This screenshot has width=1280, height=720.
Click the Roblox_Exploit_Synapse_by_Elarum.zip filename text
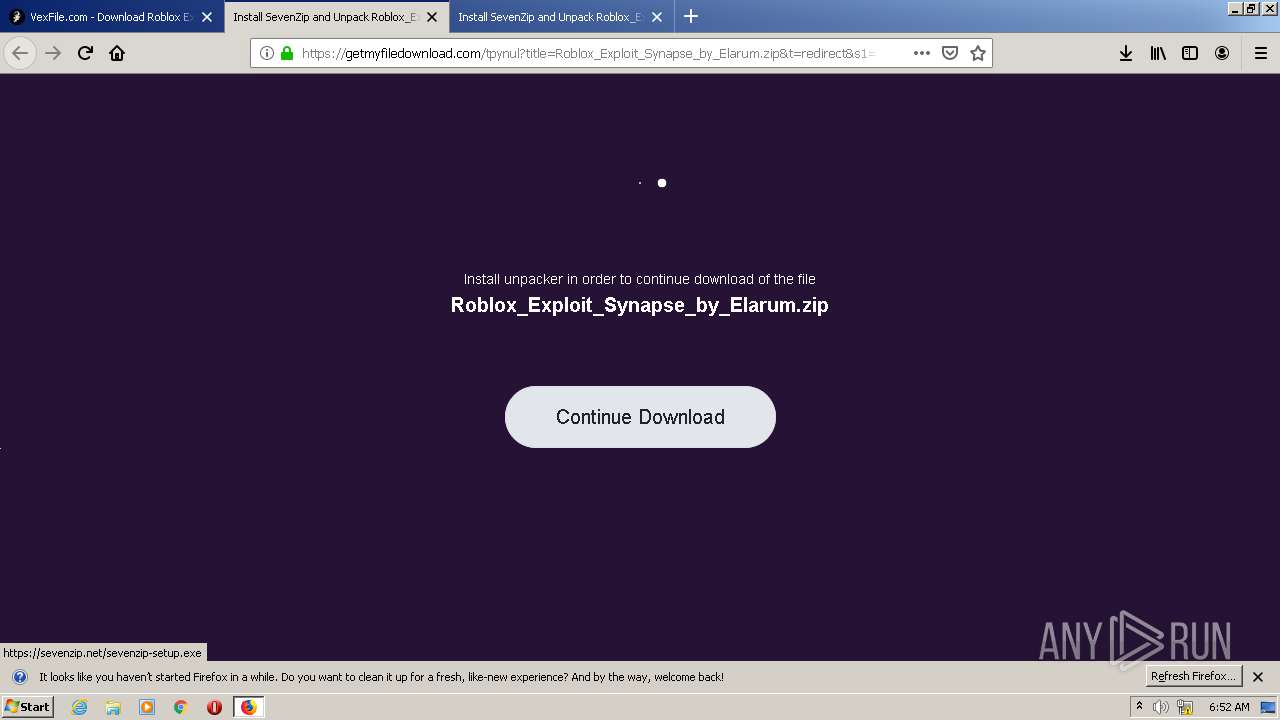tap(640, 305)
